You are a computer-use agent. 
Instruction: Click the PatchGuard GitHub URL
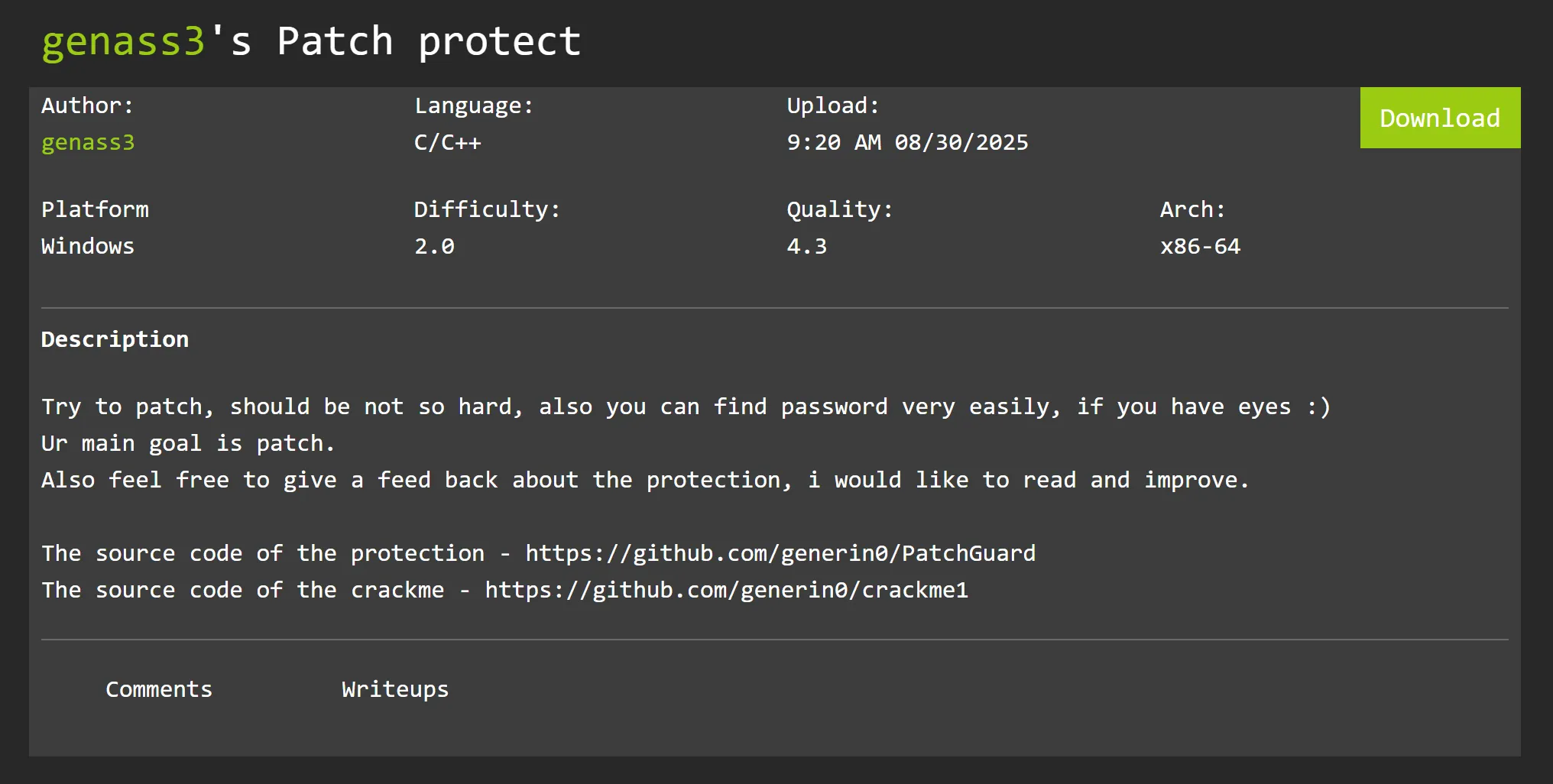(780, 553)
